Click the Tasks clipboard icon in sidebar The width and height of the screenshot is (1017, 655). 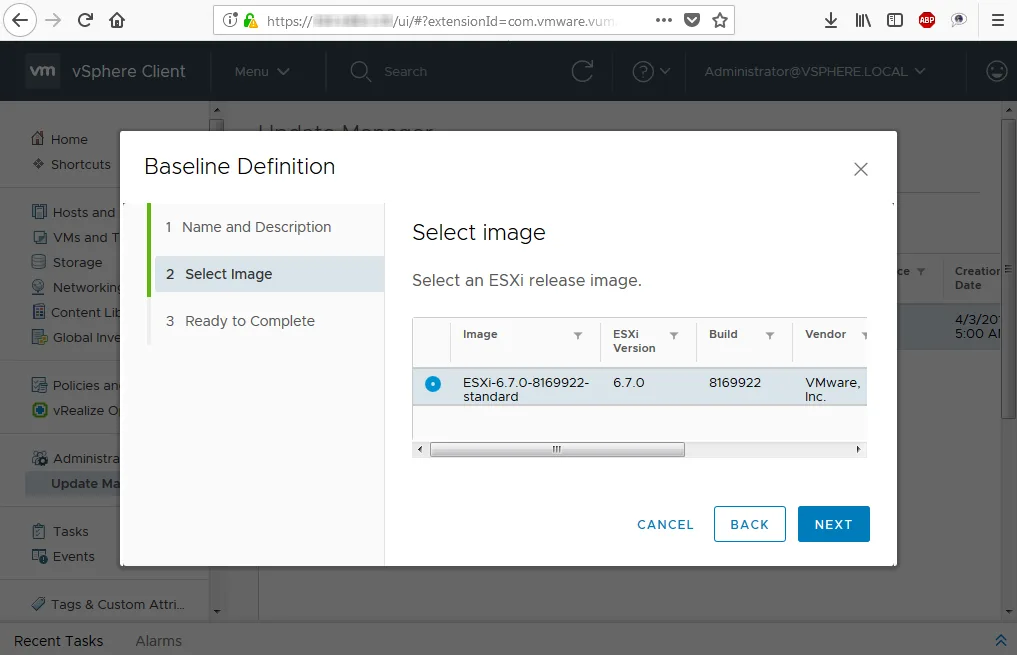(x=39, y=531)
